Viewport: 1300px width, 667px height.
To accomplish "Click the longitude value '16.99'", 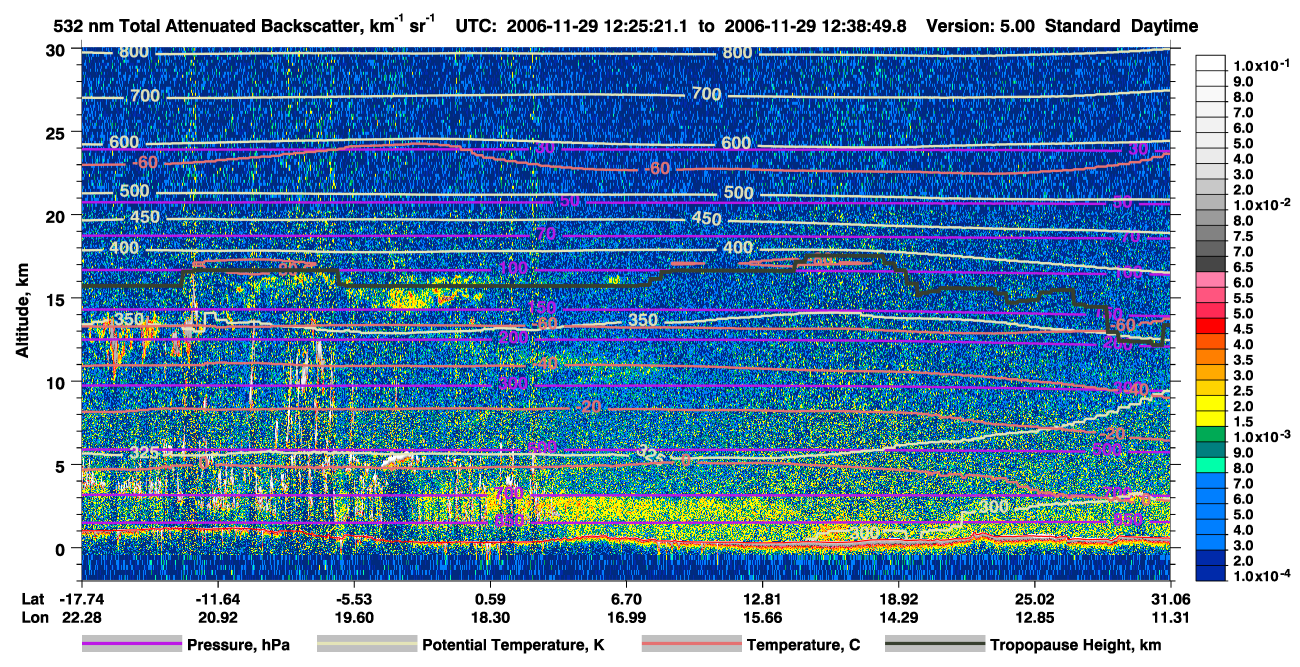I will (x=626, y=618).
